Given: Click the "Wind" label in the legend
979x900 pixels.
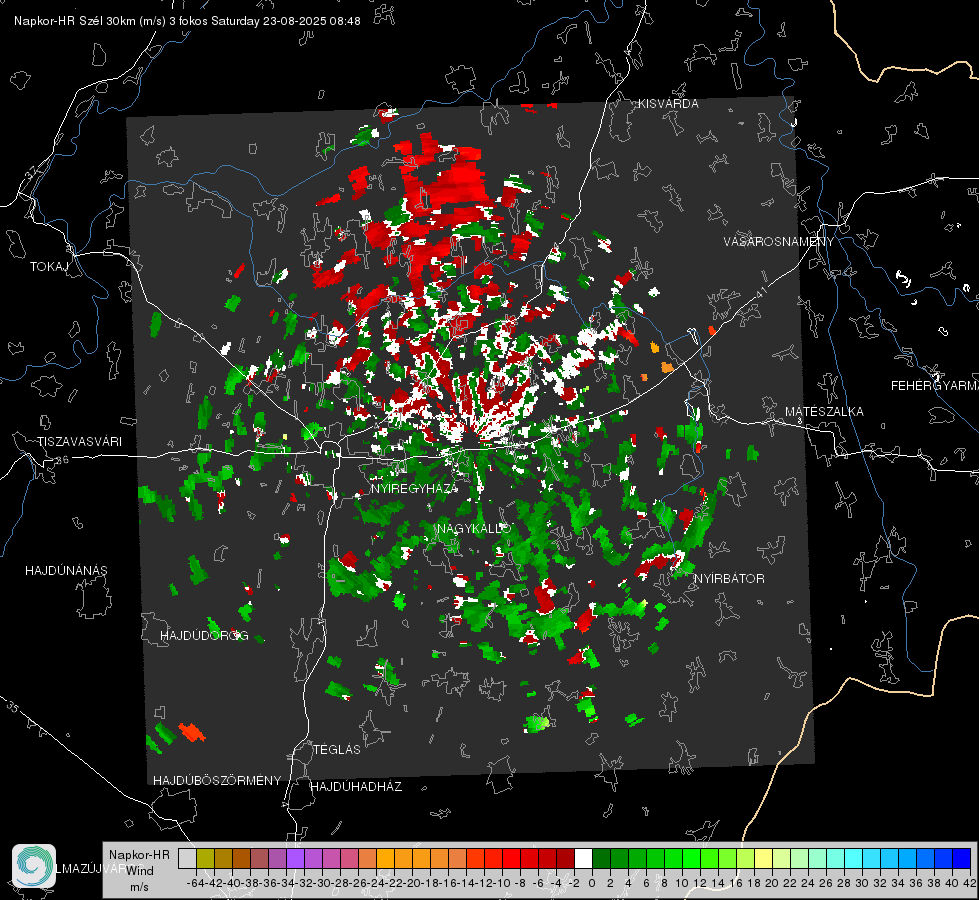Looking at the screenshot, I should tap(140, 871).
